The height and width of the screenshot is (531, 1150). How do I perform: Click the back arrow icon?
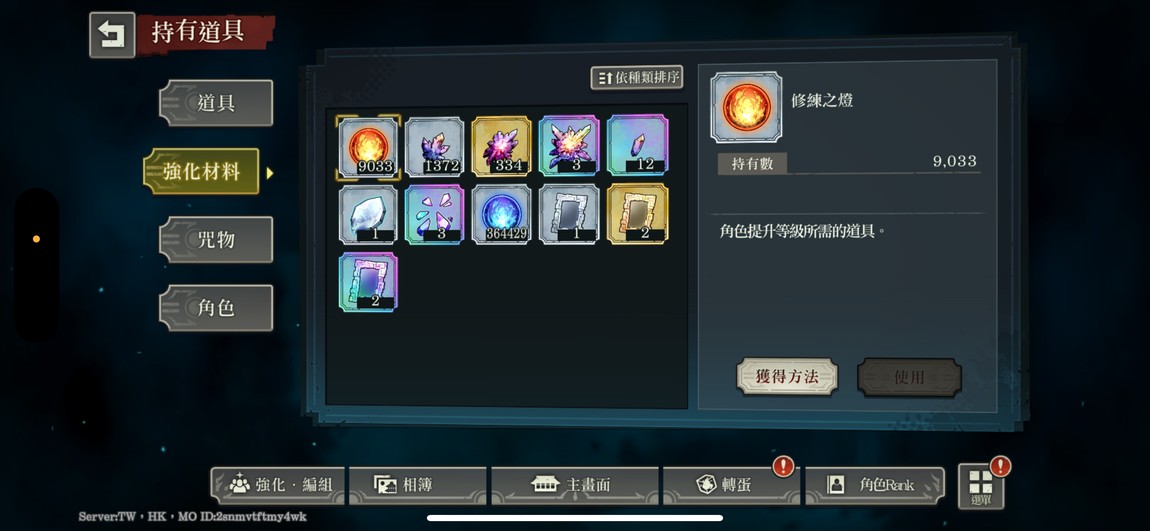(112, 34)
